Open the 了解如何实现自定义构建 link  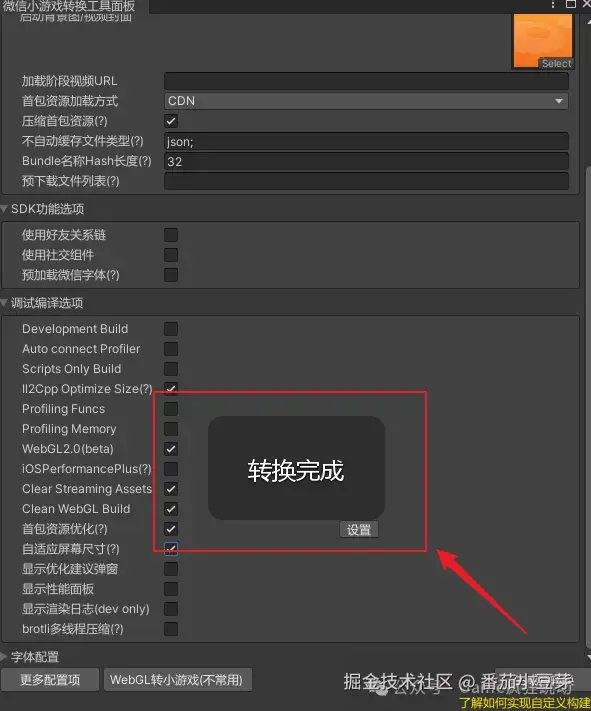(x=525, y=703)
